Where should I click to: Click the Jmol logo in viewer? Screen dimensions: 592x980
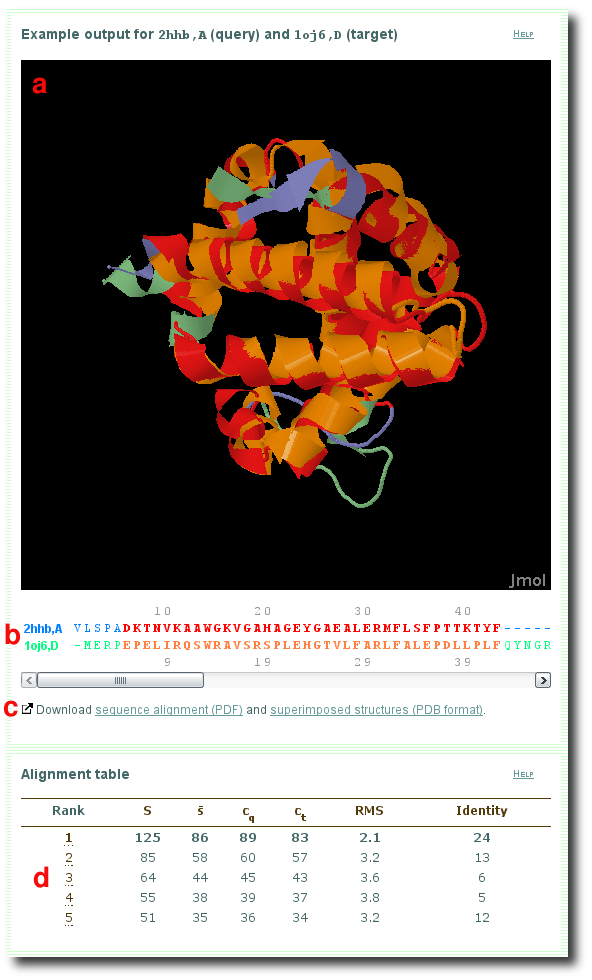pyautogui.click(x=526, y=580)
